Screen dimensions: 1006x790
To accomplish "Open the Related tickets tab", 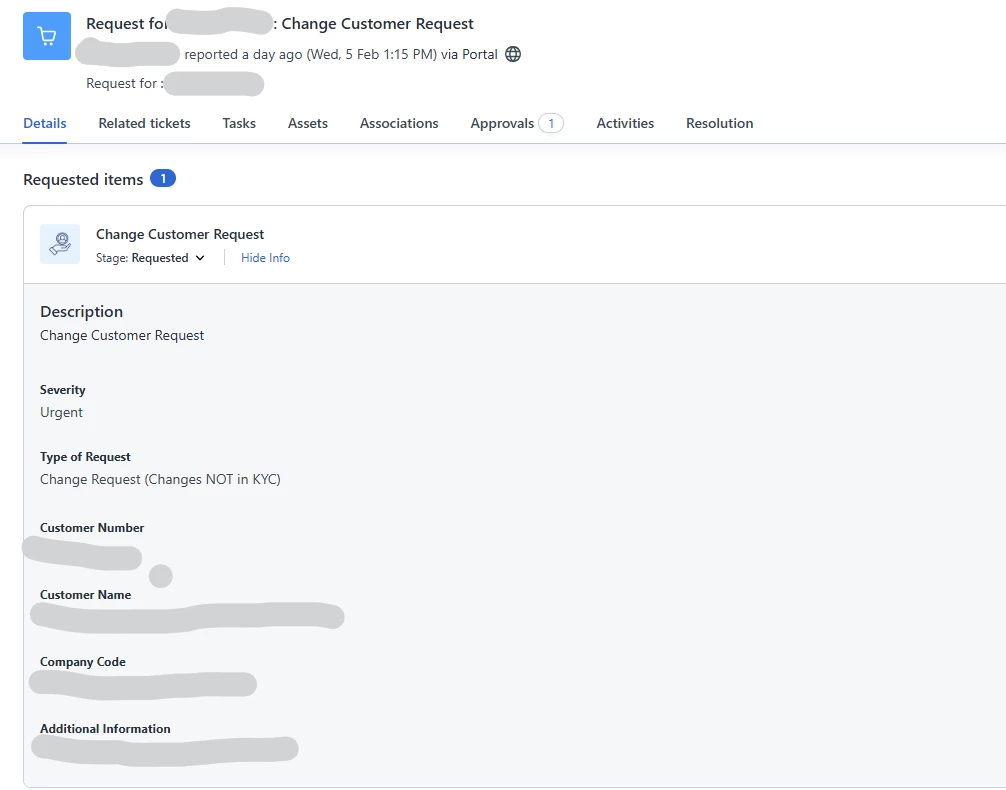I will pos(144,123).
